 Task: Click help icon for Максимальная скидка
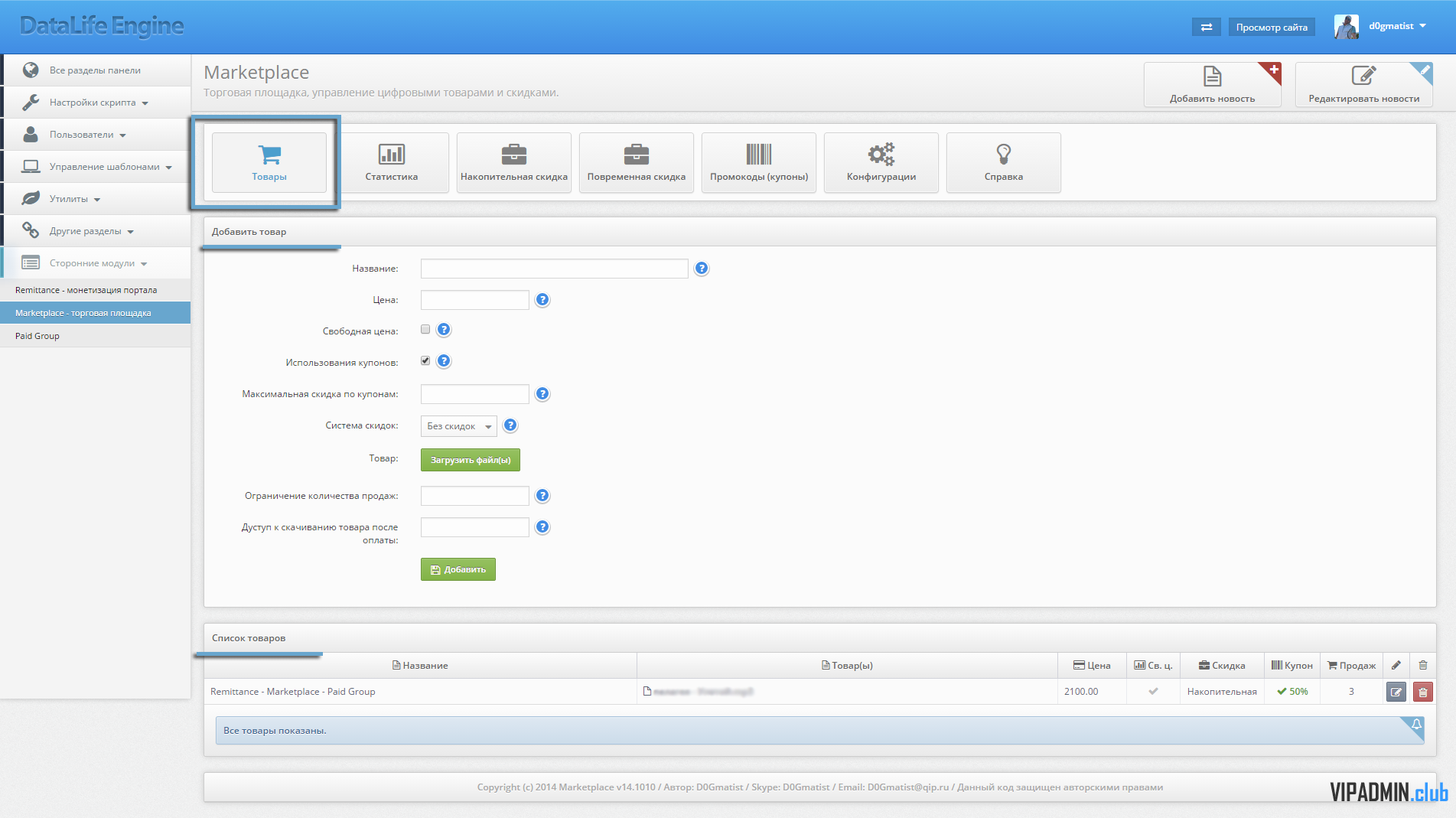(x=542, y=394)
